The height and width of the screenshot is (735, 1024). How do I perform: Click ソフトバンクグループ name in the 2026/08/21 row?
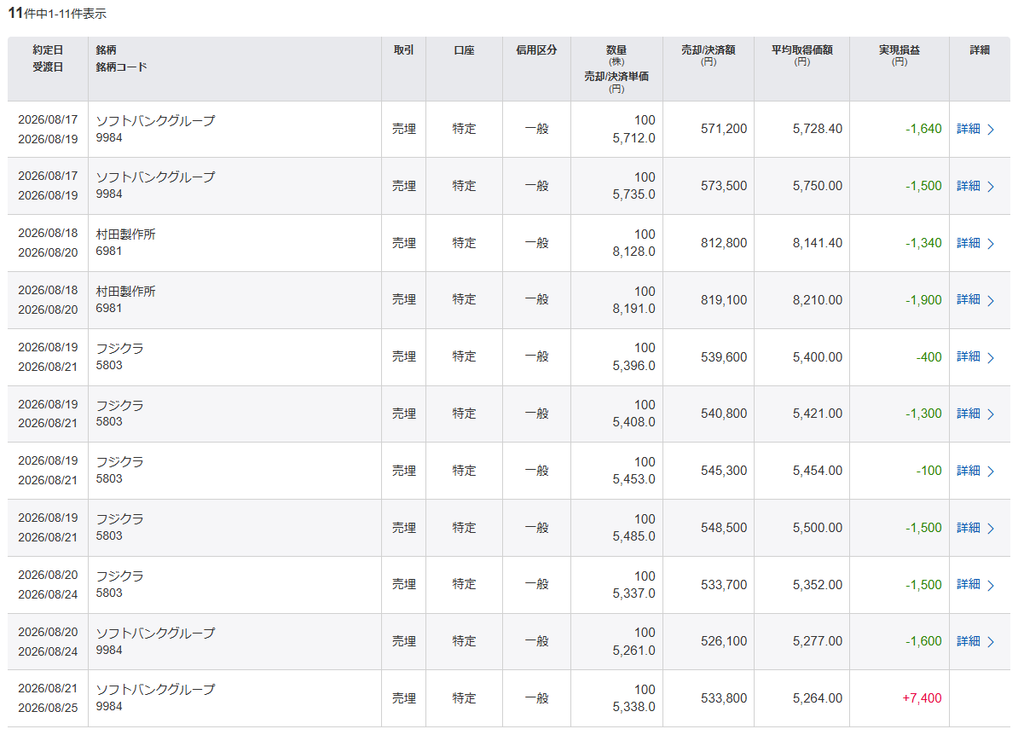155,689
